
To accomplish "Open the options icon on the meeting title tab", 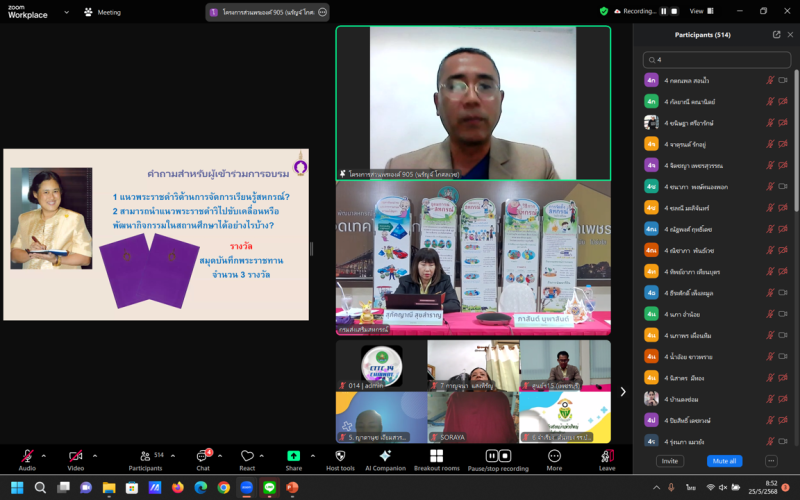I will tap(322, 12).
